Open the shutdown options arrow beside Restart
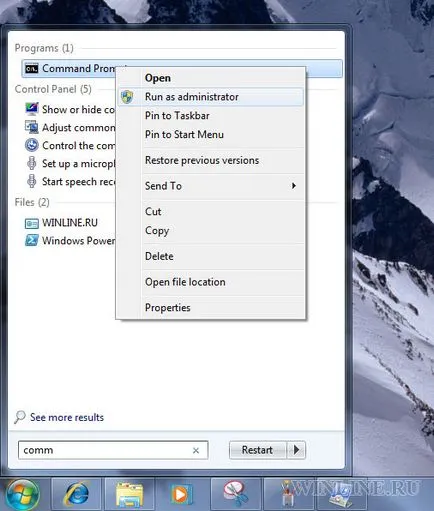Screen dimensions: 434x511 pyautogui.click(x=296, y=450)
